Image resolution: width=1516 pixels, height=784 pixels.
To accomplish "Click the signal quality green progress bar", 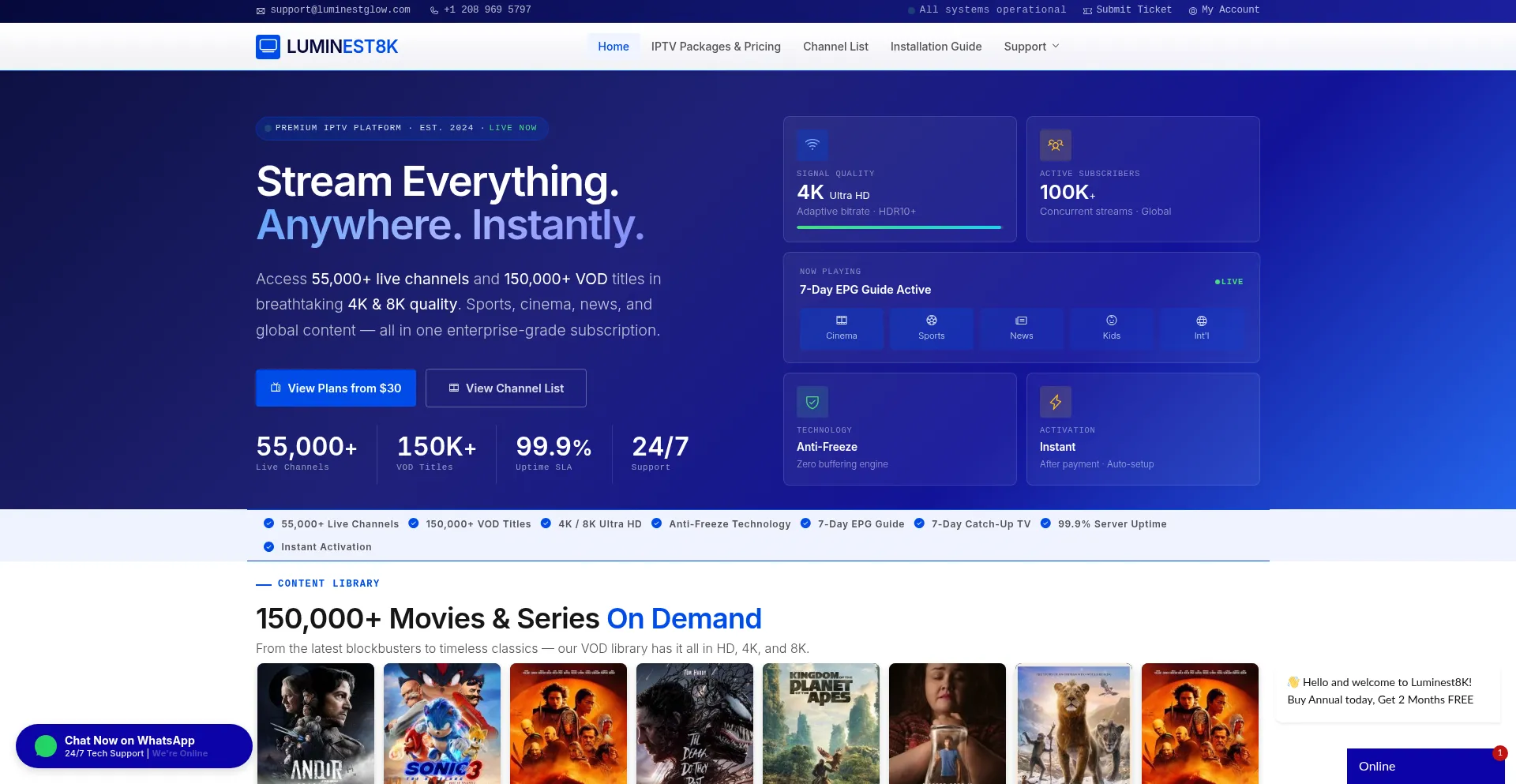I will coord(899,227).
